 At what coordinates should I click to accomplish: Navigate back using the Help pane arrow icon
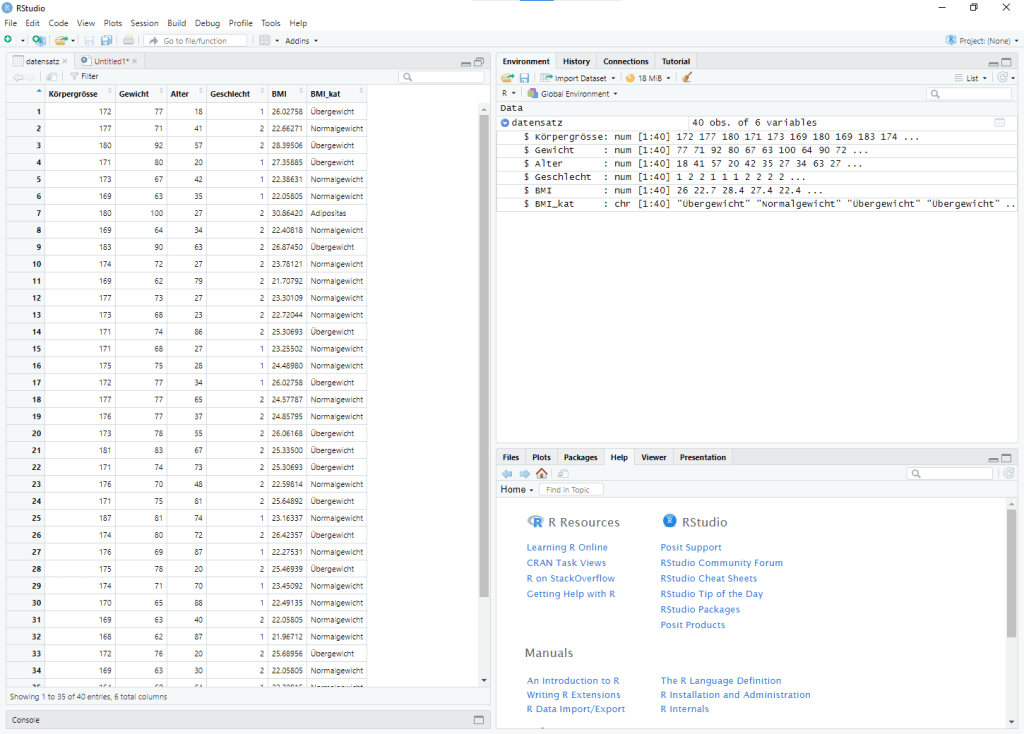click(507, 473)
